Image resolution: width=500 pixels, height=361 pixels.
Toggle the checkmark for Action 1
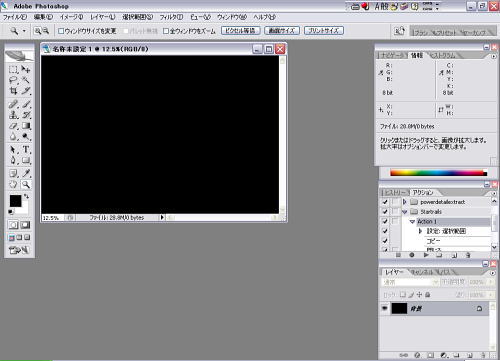click(385, 221)
